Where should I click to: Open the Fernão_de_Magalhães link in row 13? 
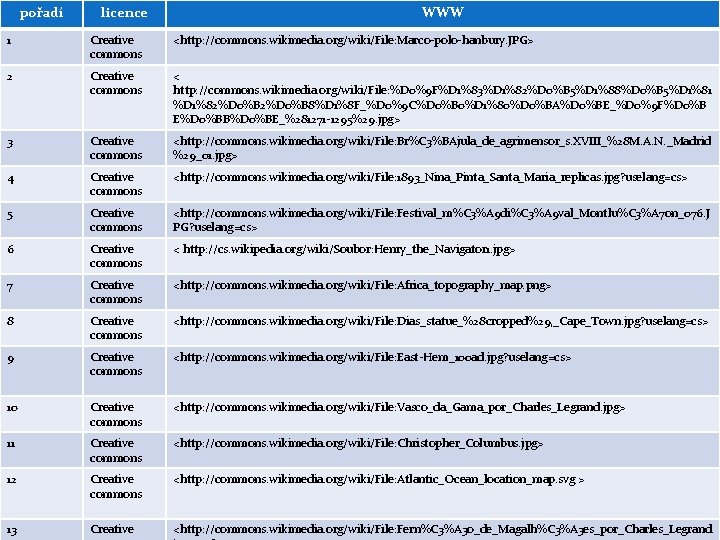click(443, 532)
